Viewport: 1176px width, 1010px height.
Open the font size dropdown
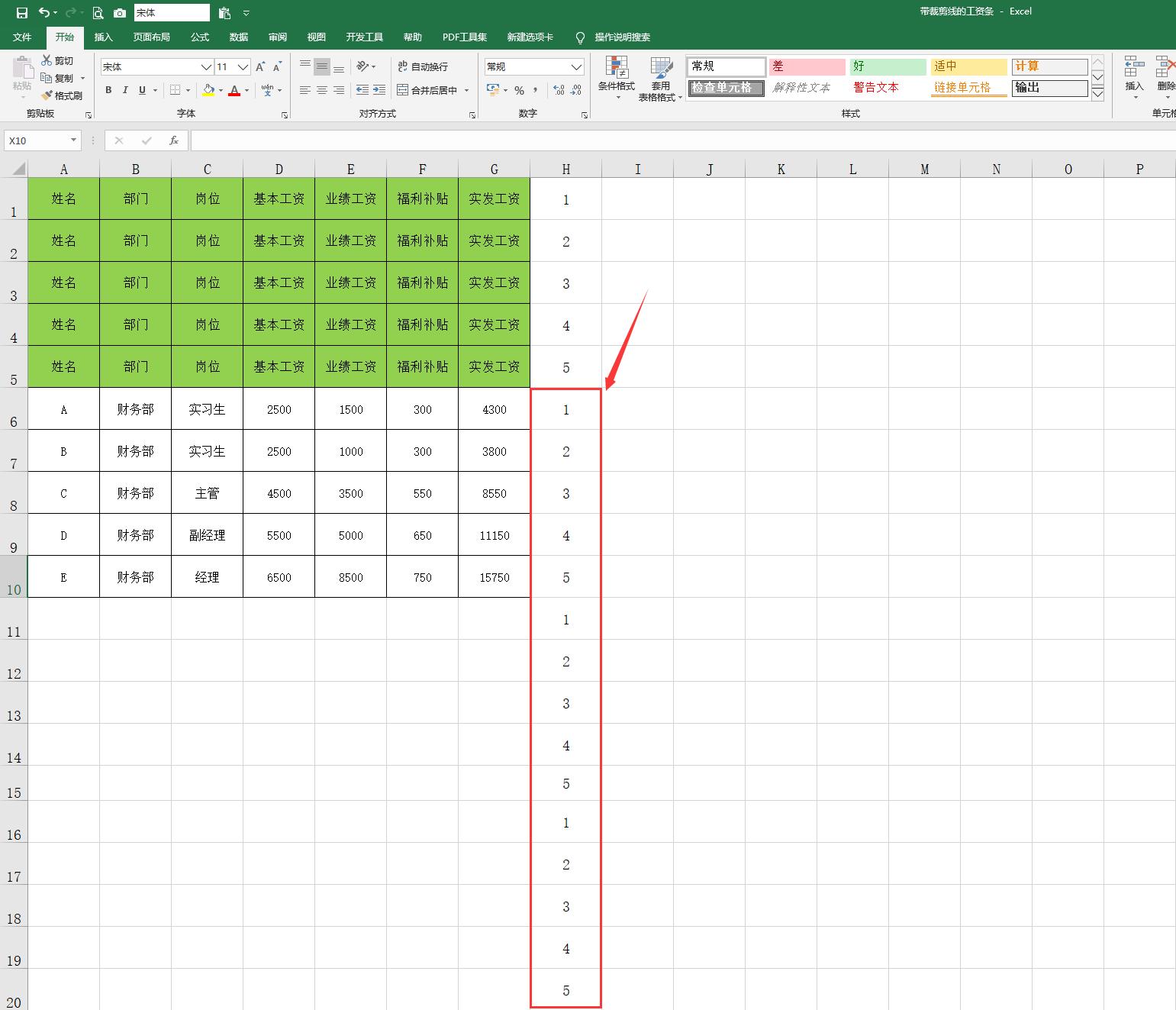click(243, 67)
